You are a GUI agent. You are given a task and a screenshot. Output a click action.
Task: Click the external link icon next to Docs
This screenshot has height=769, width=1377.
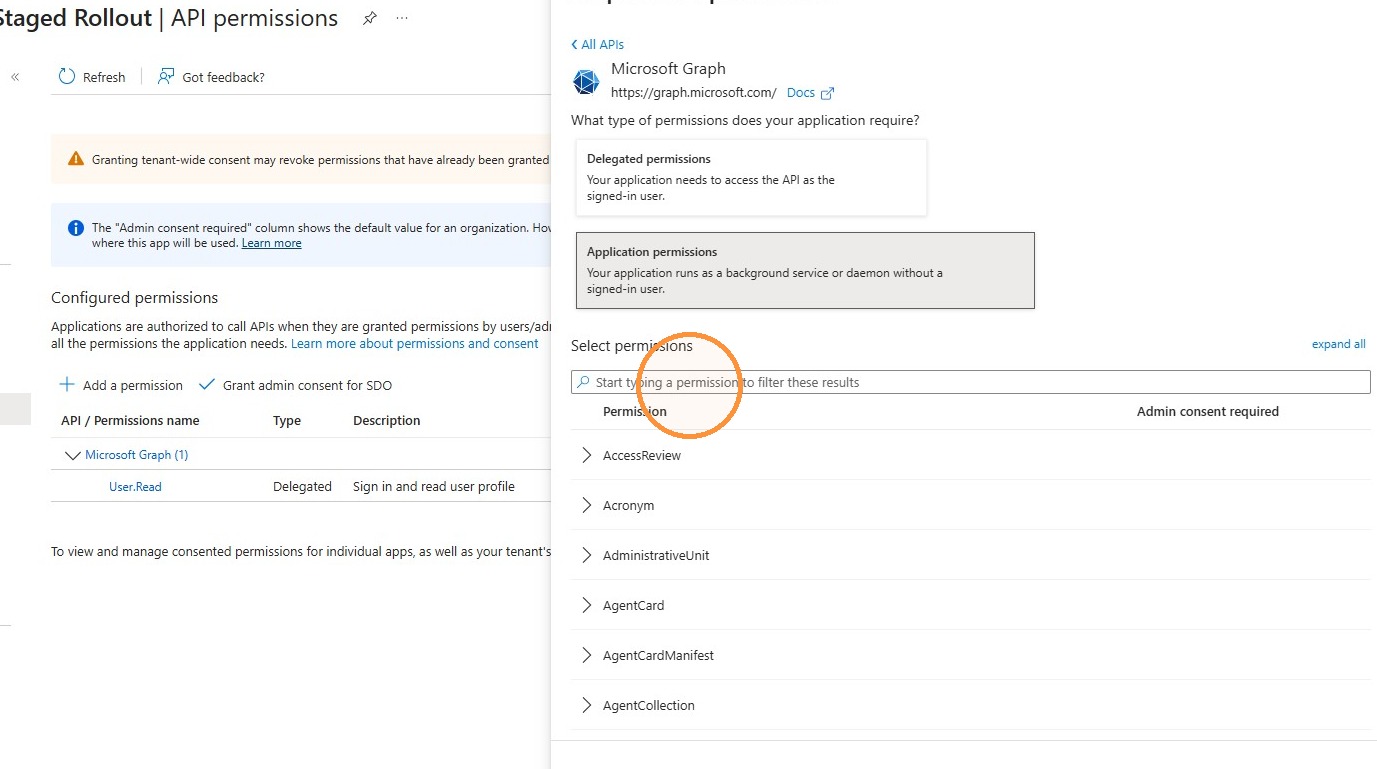click(827, 93)
